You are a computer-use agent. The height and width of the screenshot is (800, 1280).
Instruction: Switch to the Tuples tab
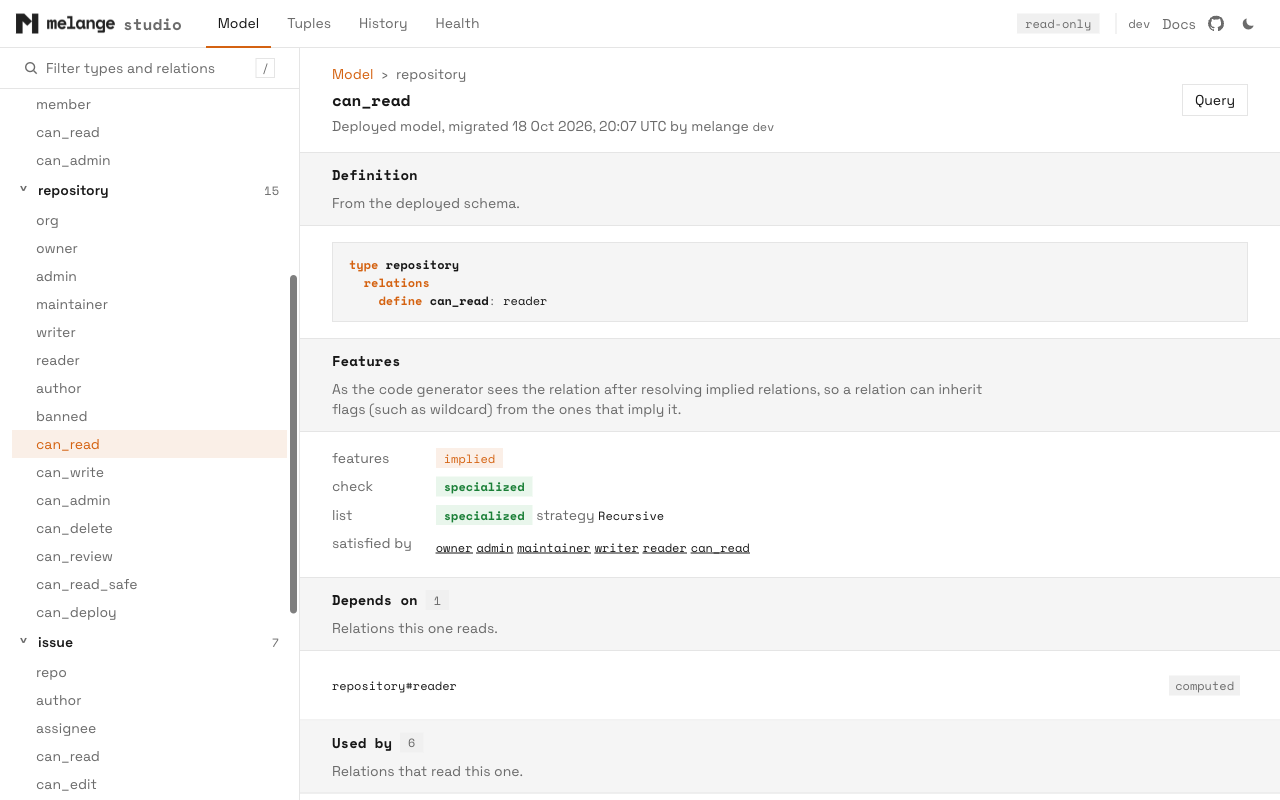309,23
